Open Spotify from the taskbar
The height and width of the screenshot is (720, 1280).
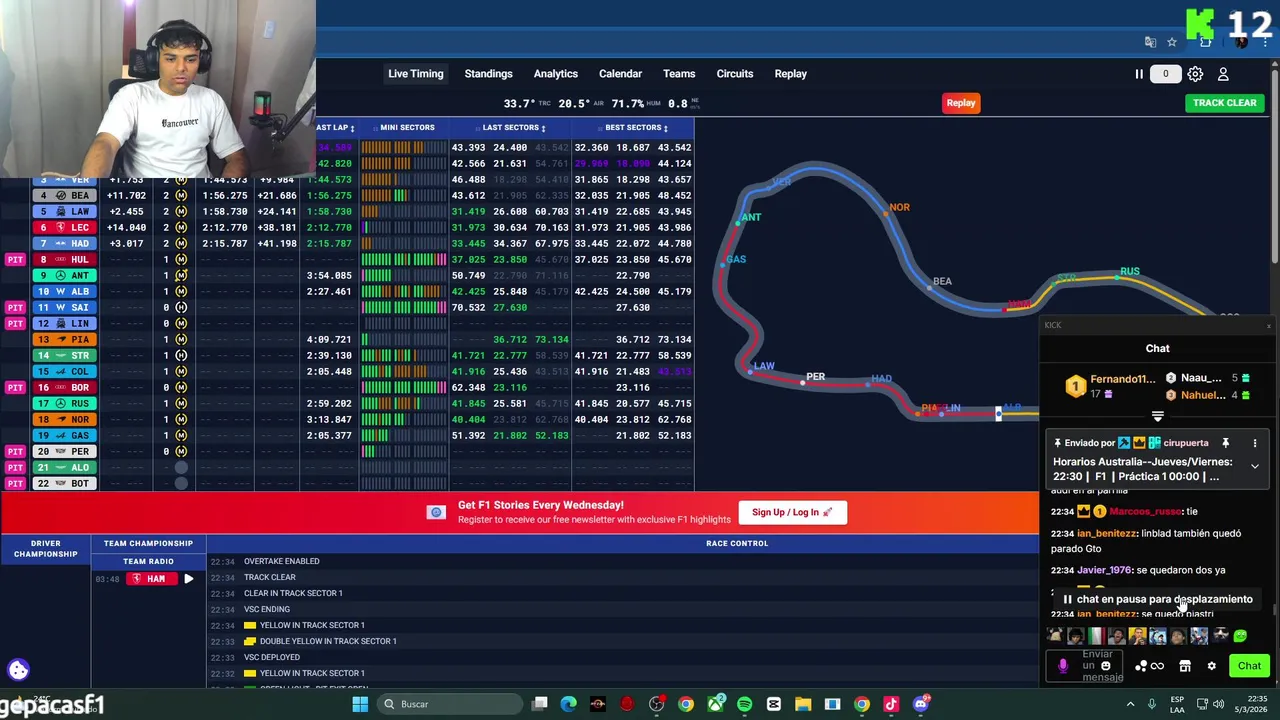point(744,704)
